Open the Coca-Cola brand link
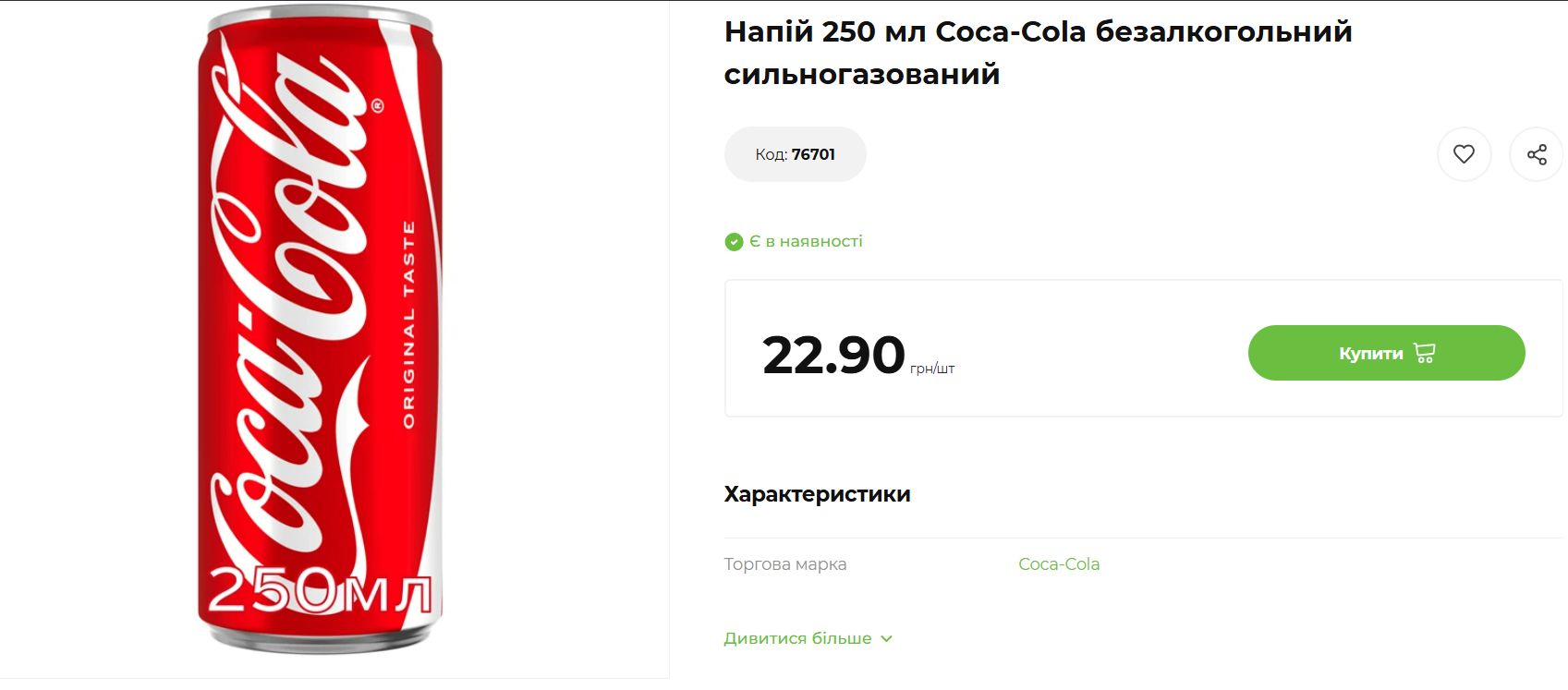Screen dimensions: 1568x690 click(x=1059, y=564)
